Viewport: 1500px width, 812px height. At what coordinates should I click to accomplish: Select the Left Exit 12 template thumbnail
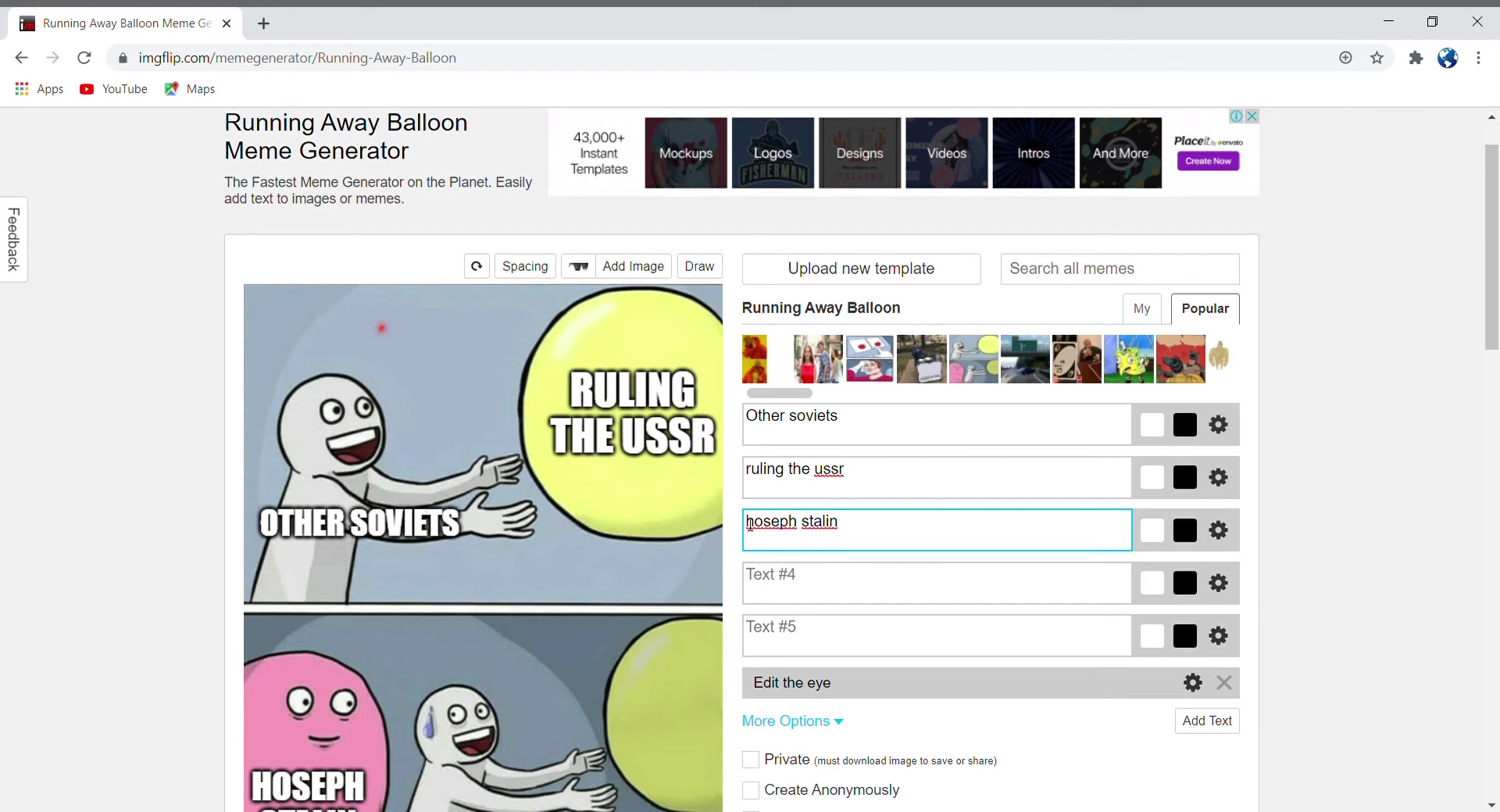[x=1025, y=359]
